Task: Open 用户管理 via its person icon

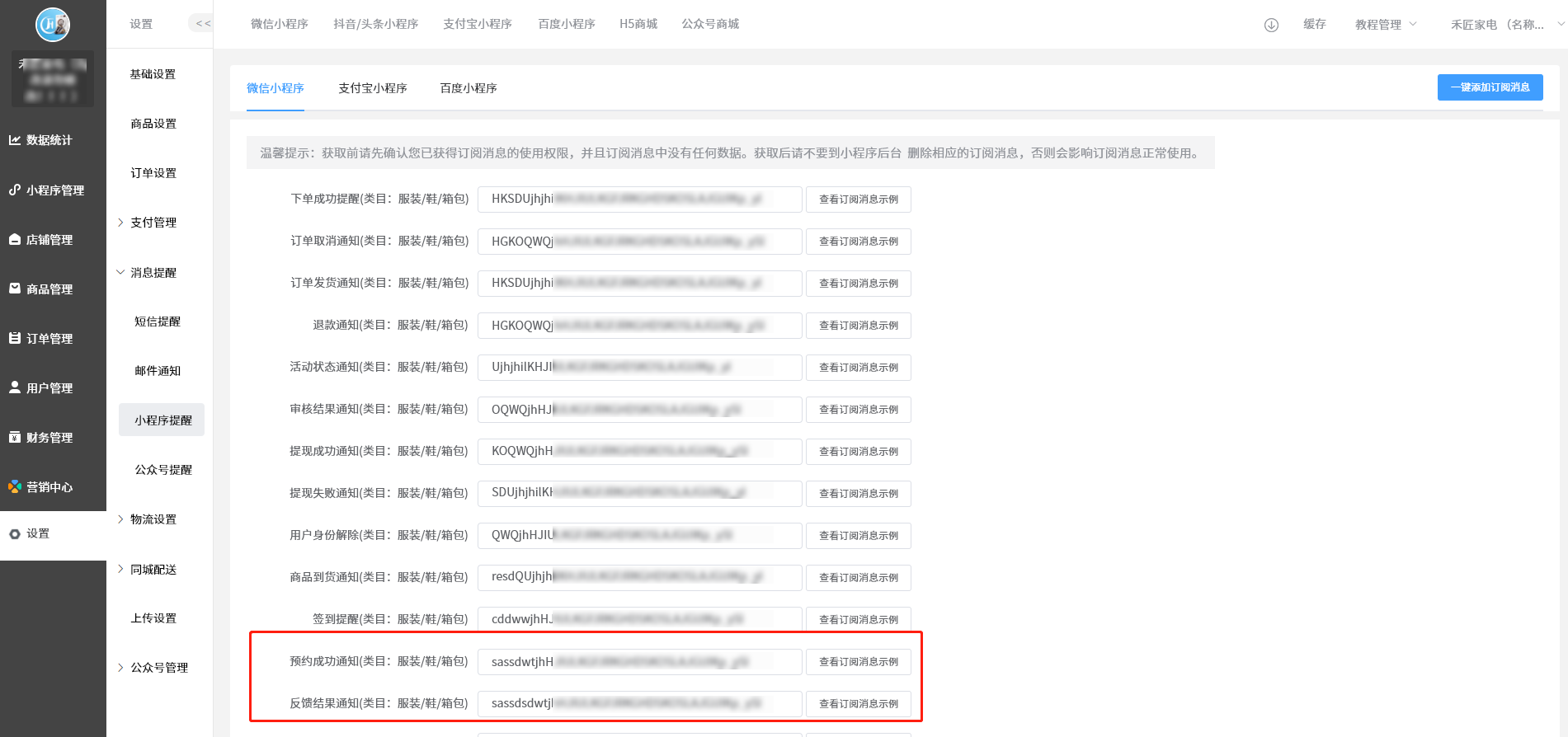Action: pos(15,387)
